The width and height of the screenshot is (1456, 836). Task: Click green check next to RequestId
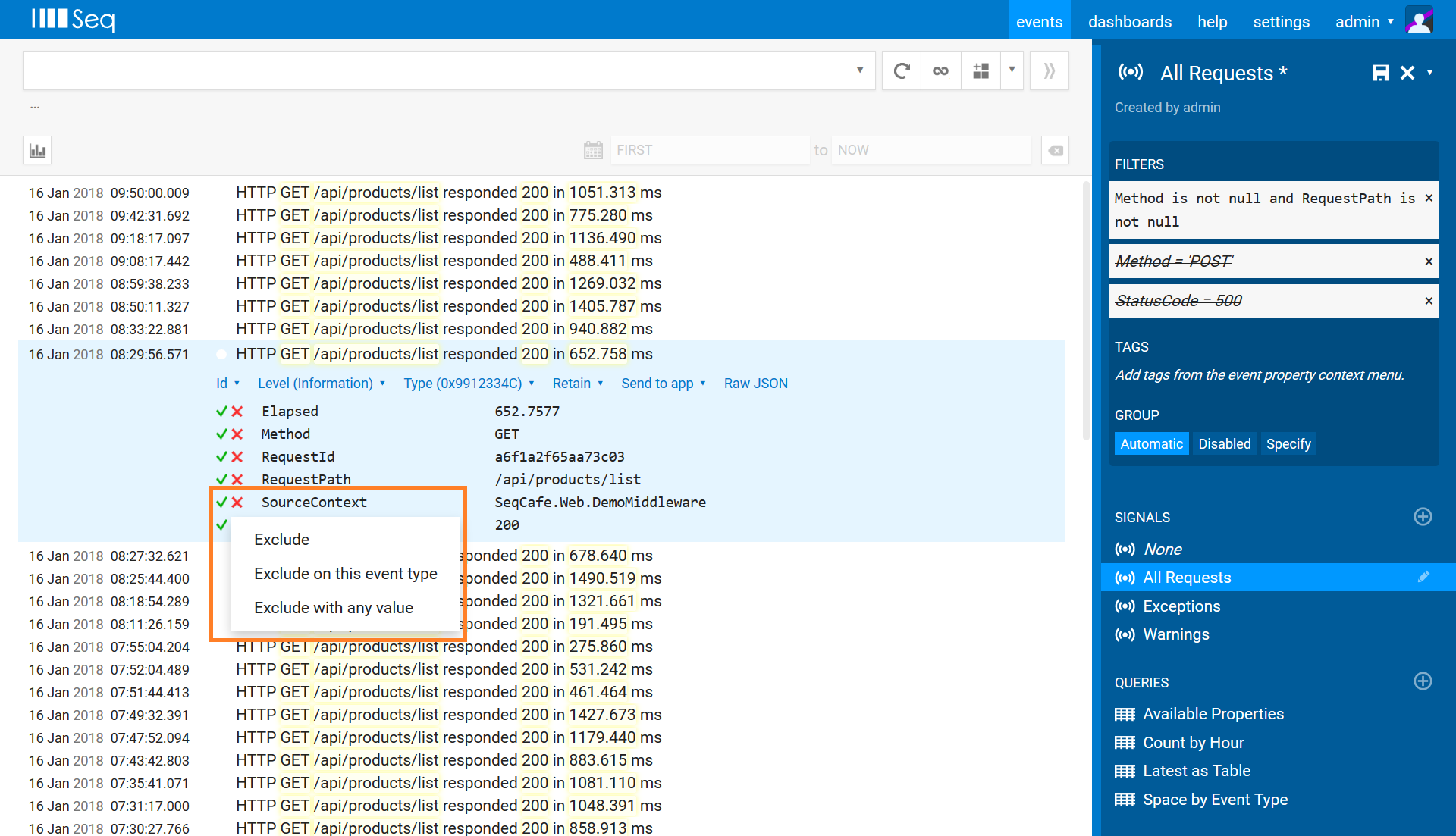pos(221,457)
